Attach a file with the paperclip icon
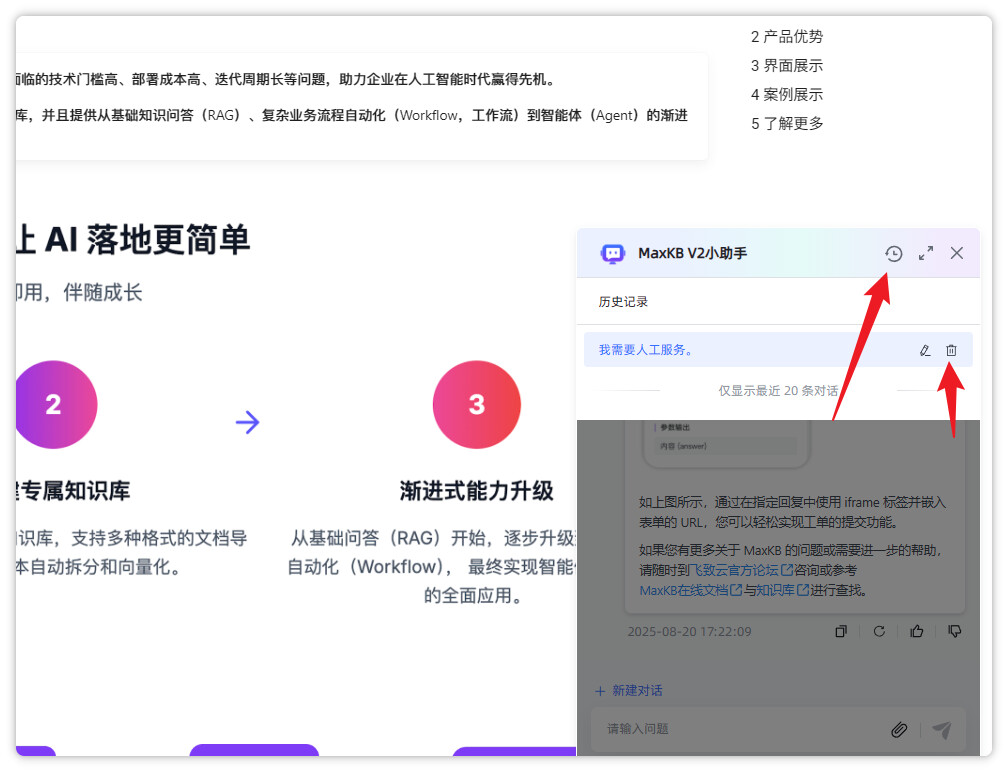1008x772 pixels. 899,730
